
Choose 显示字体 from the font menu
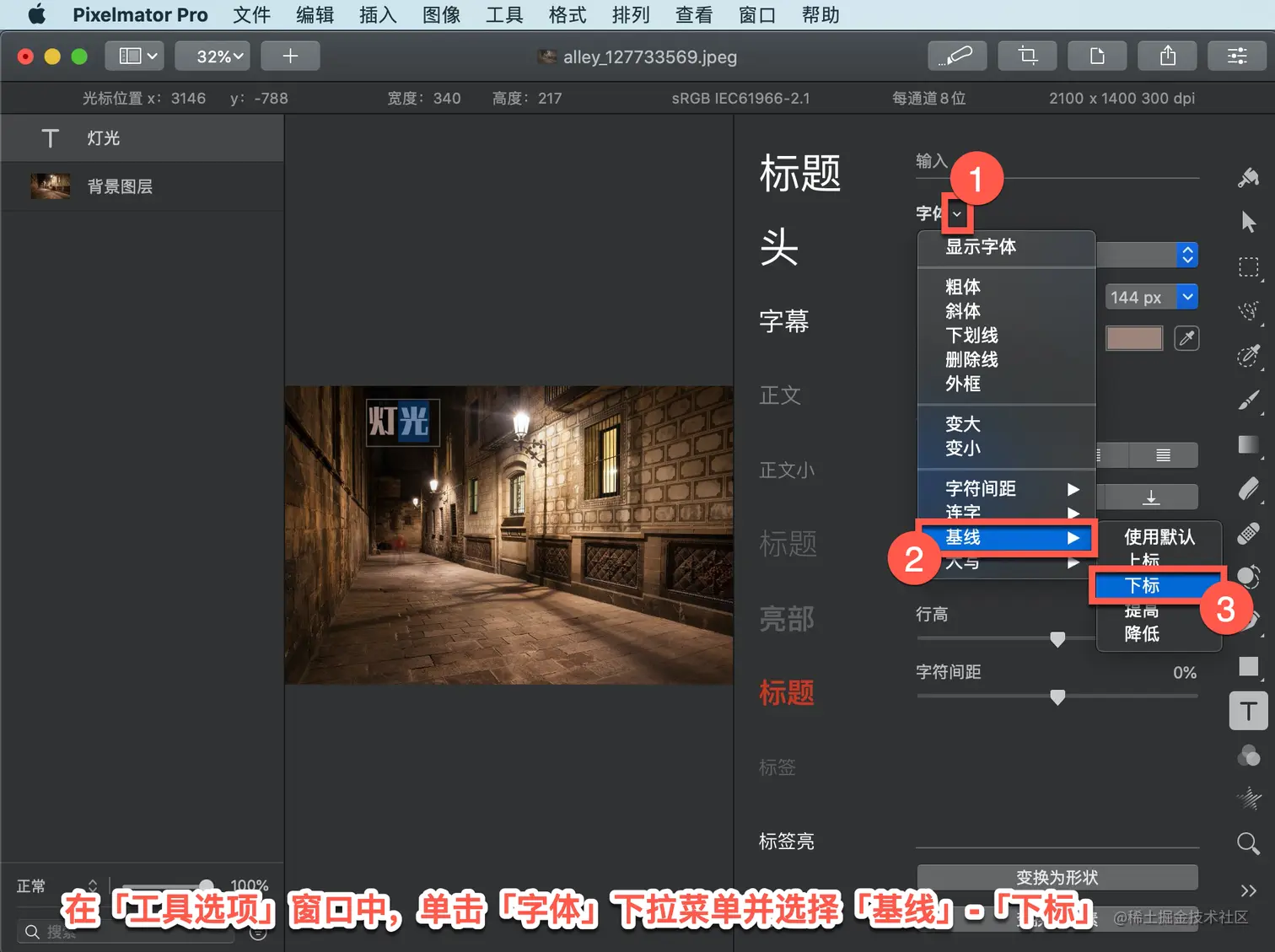coord(1007,247)
